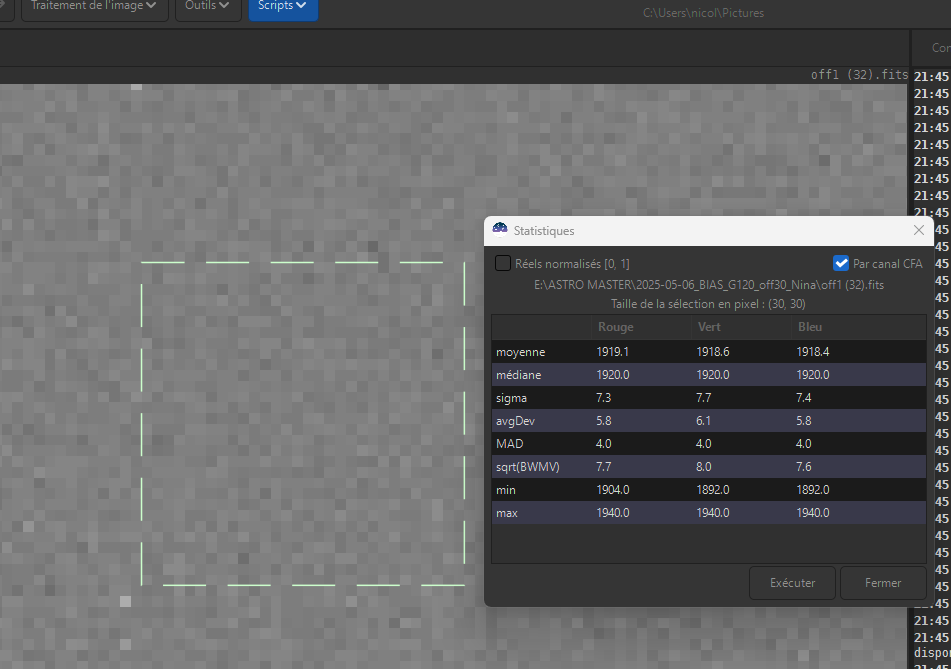Click the C:\Users\nicol\Pictures working directory path

click(x=703, y=13)
